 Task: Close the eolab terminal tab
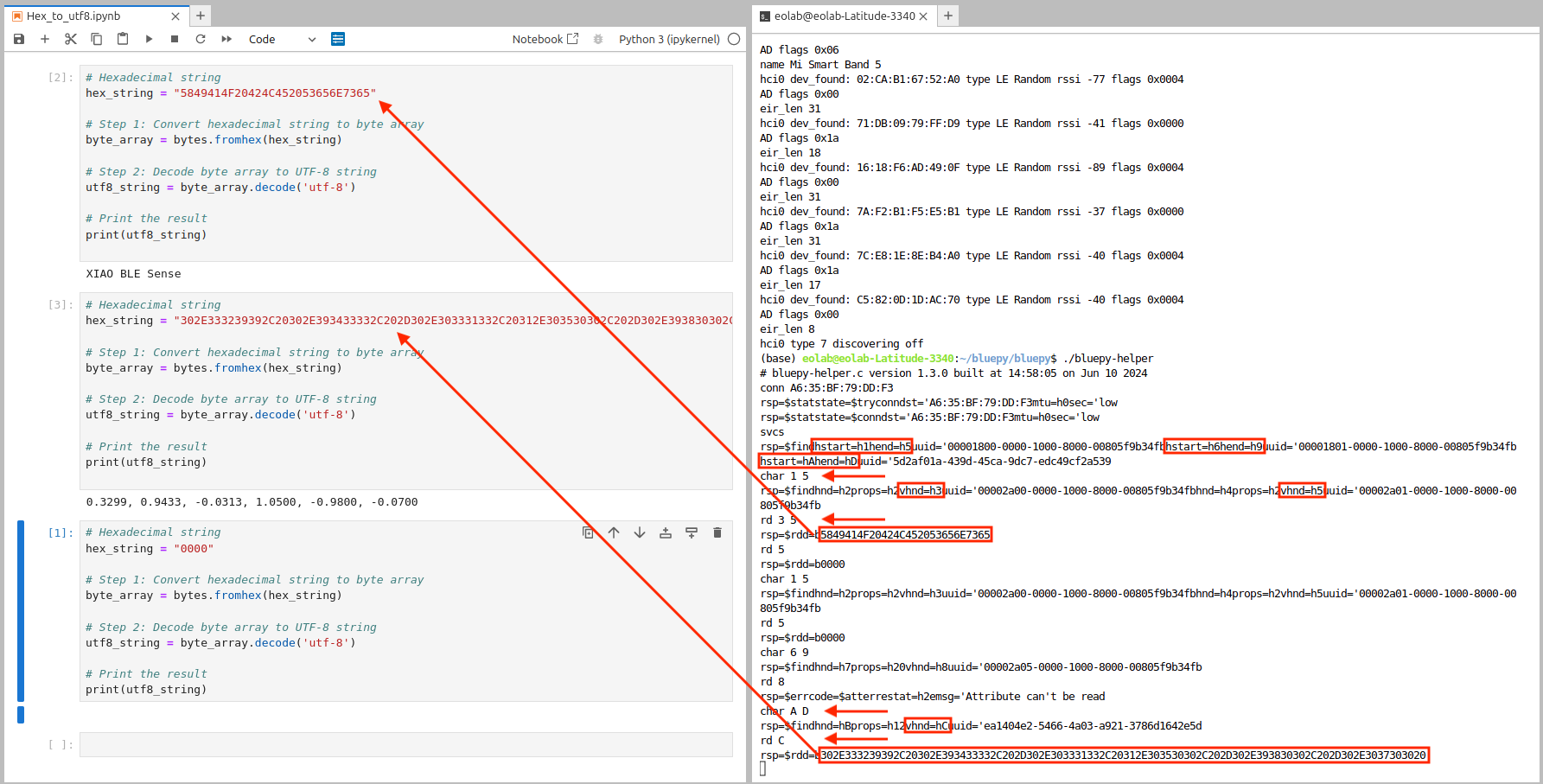pyautogui.click(x=923, y=16)
